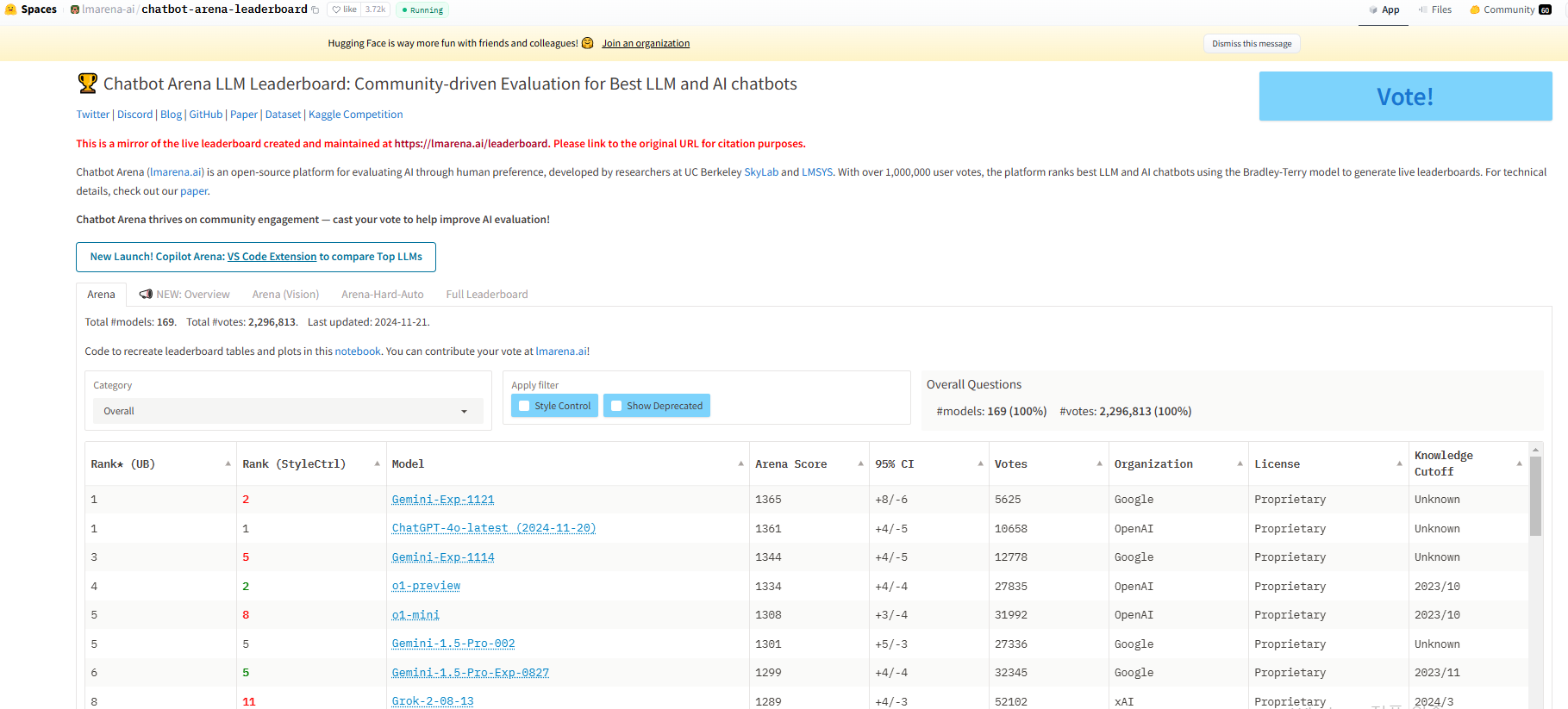Click the leaderboard table vertical scrollbar
Screen dimensions: 1568x709
1535,496
